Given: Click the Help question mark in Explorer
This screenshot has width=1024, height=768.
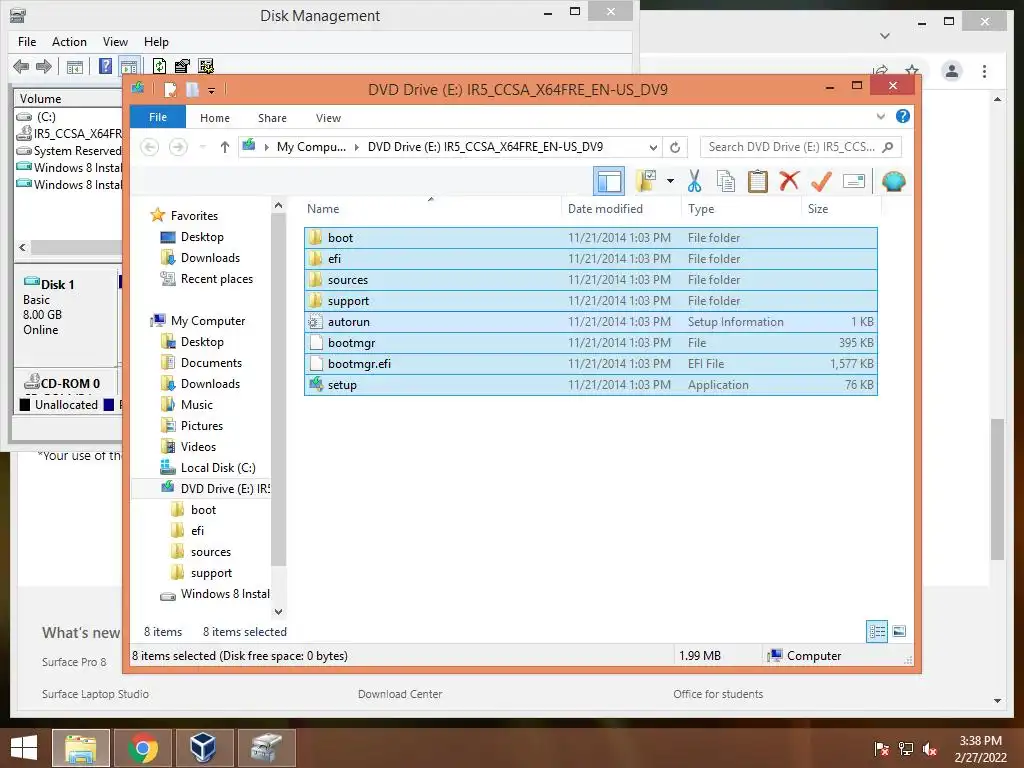Looking at the screenshot, I should [903, 116].
